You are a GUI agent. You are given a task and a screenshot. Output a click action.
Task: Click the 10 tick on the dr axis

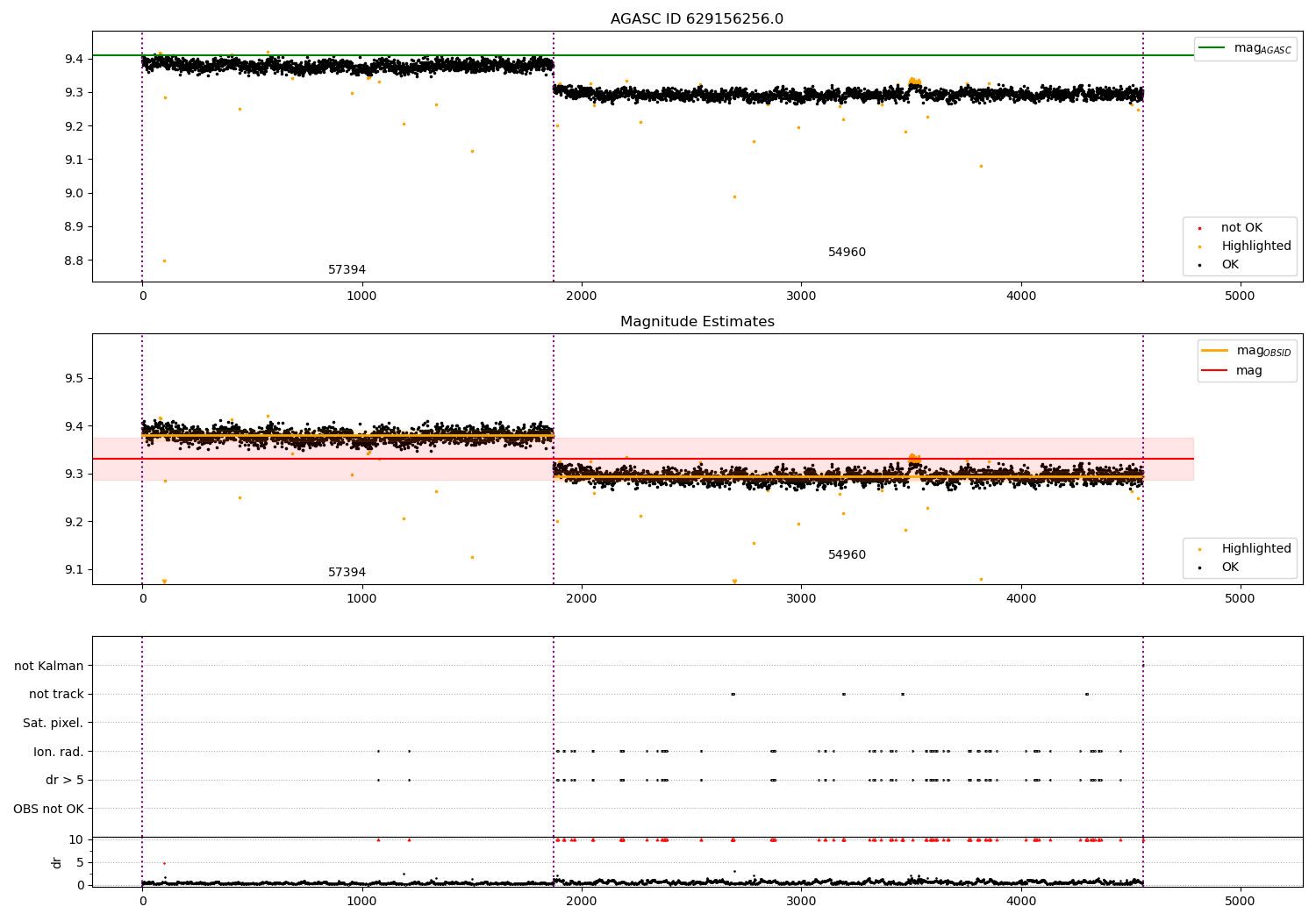coord(76,840)
